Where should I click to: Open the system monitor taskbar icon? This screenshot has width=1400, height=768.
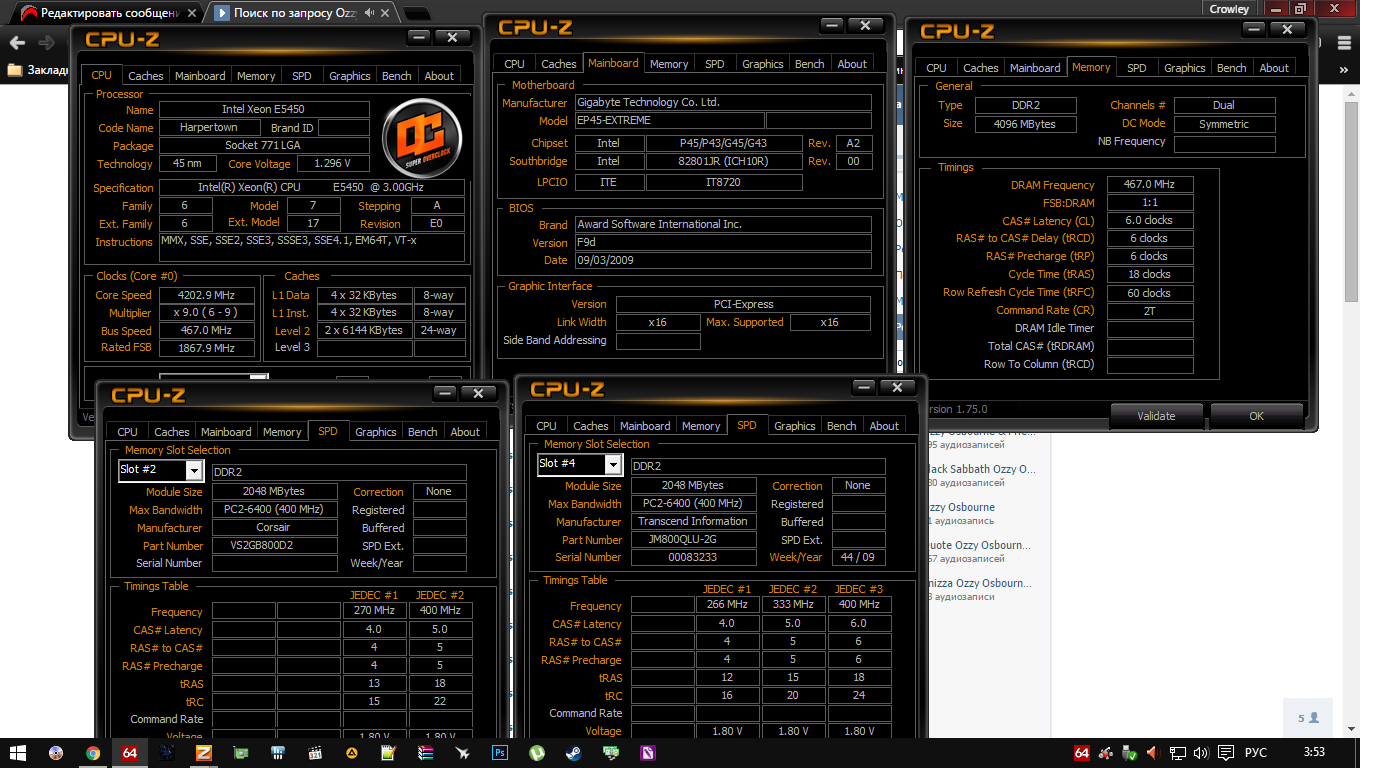278,753
